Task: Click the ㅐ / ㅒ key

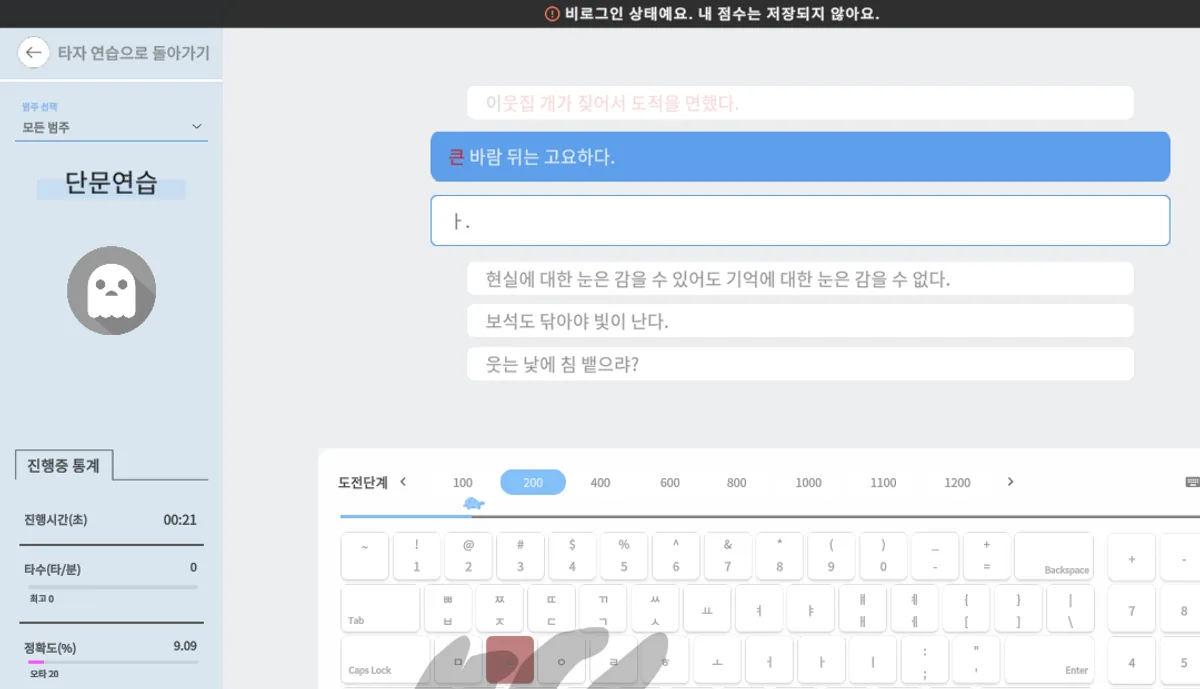Action: point(862,608)
